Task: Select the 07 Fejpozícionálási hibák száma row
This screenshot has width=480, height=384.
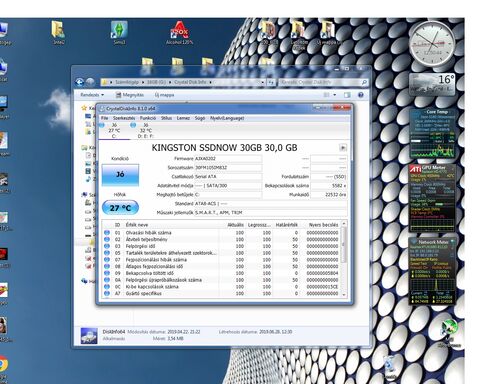Action: [x=222, y=260]
